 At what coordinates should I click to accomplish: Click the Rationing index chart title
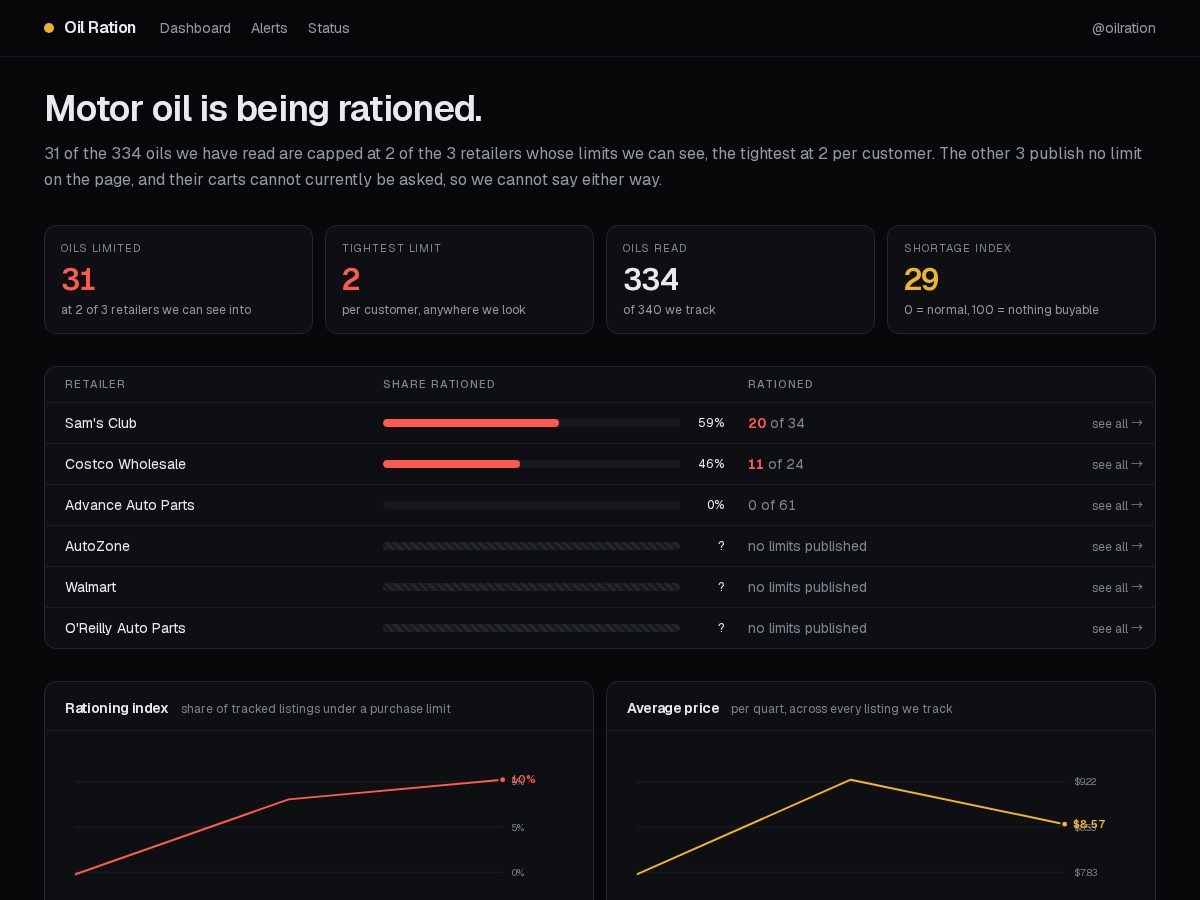[116, 708]
